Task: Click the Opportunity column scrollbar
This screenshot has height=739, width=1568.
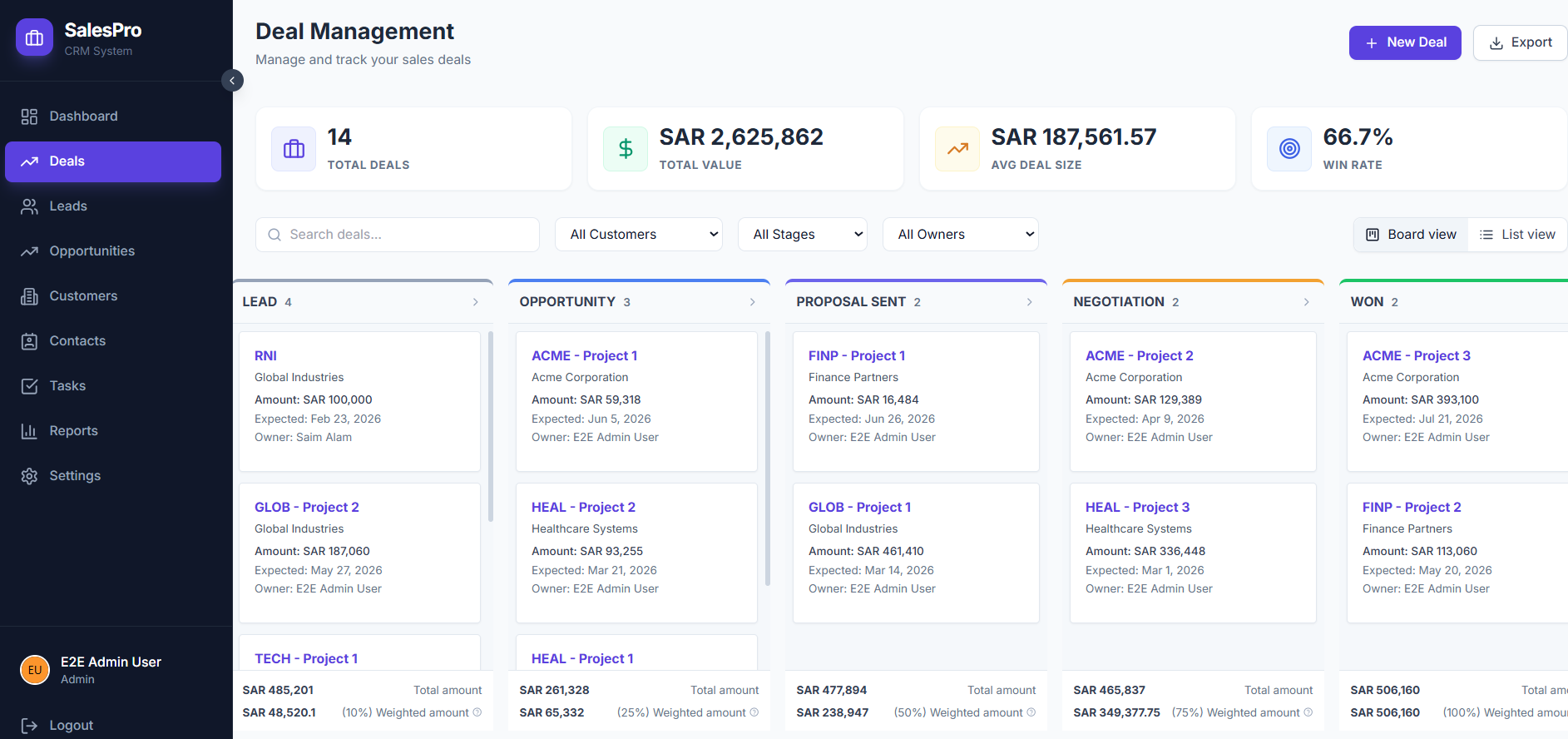Action: coord(768,459)
